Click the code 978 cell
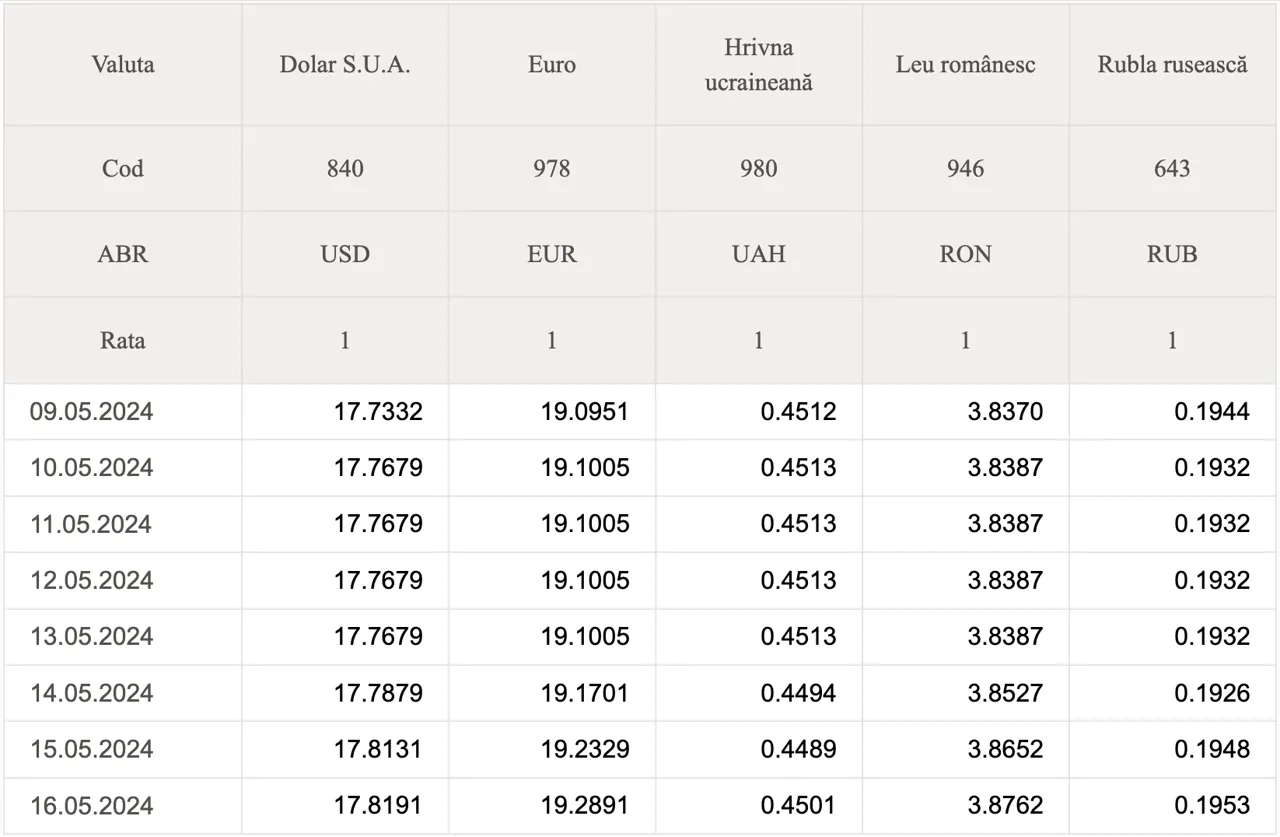This screenshot has height=837, width=1280. [x=552, y=168]
